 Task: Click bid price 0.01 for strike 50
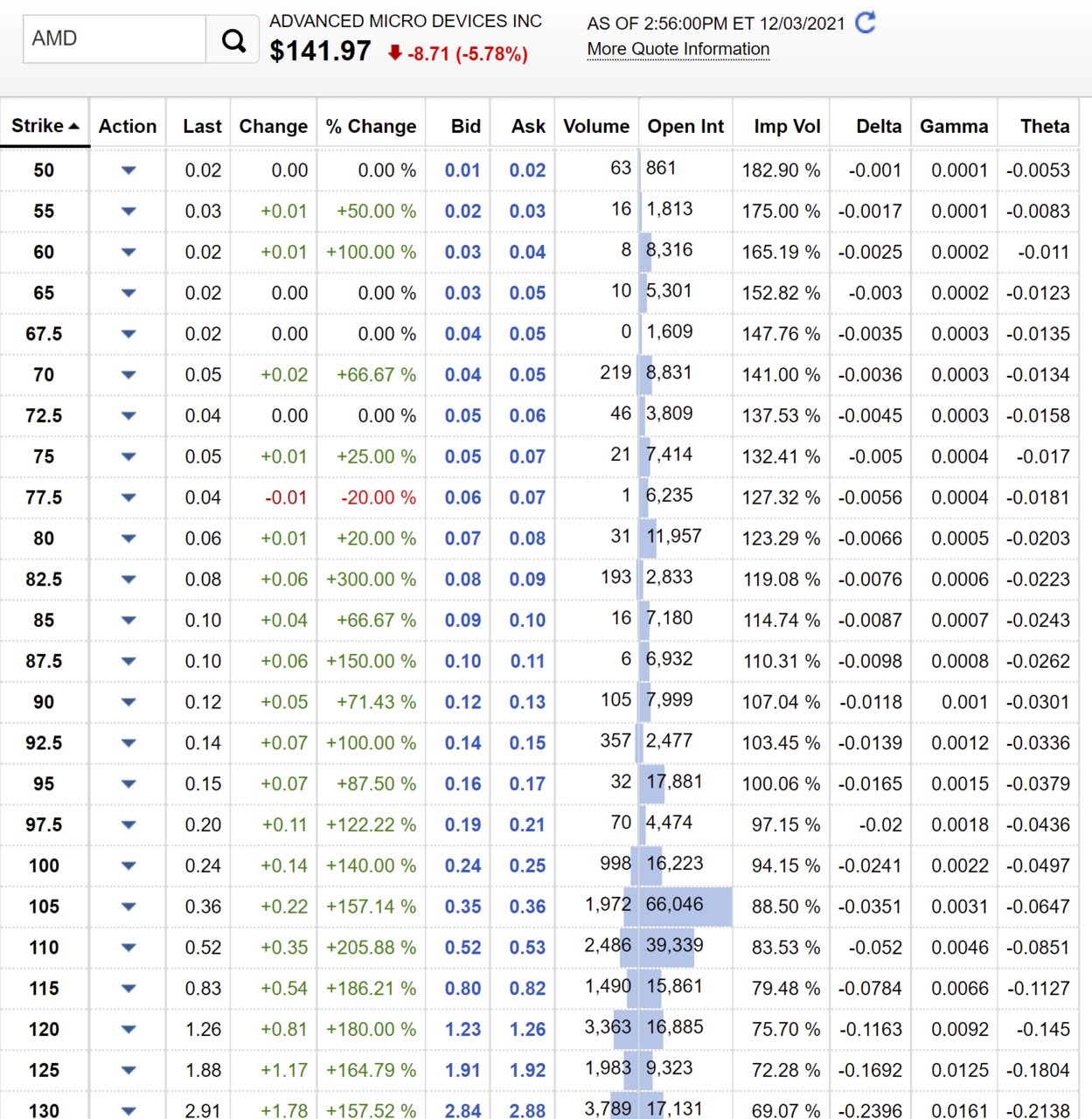click(x=463, y=170)
